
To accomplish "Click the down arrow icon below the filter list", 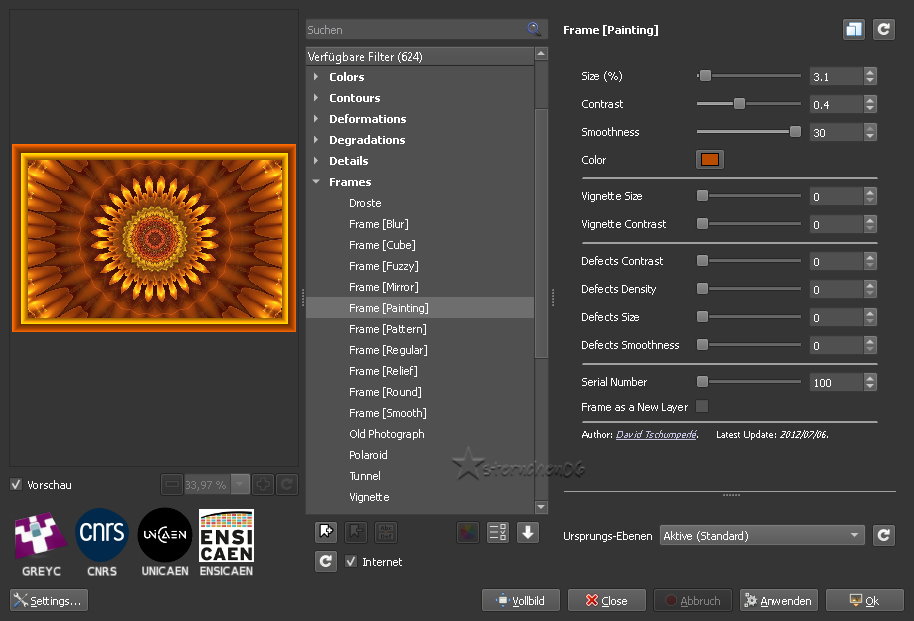I will (528, 532).
